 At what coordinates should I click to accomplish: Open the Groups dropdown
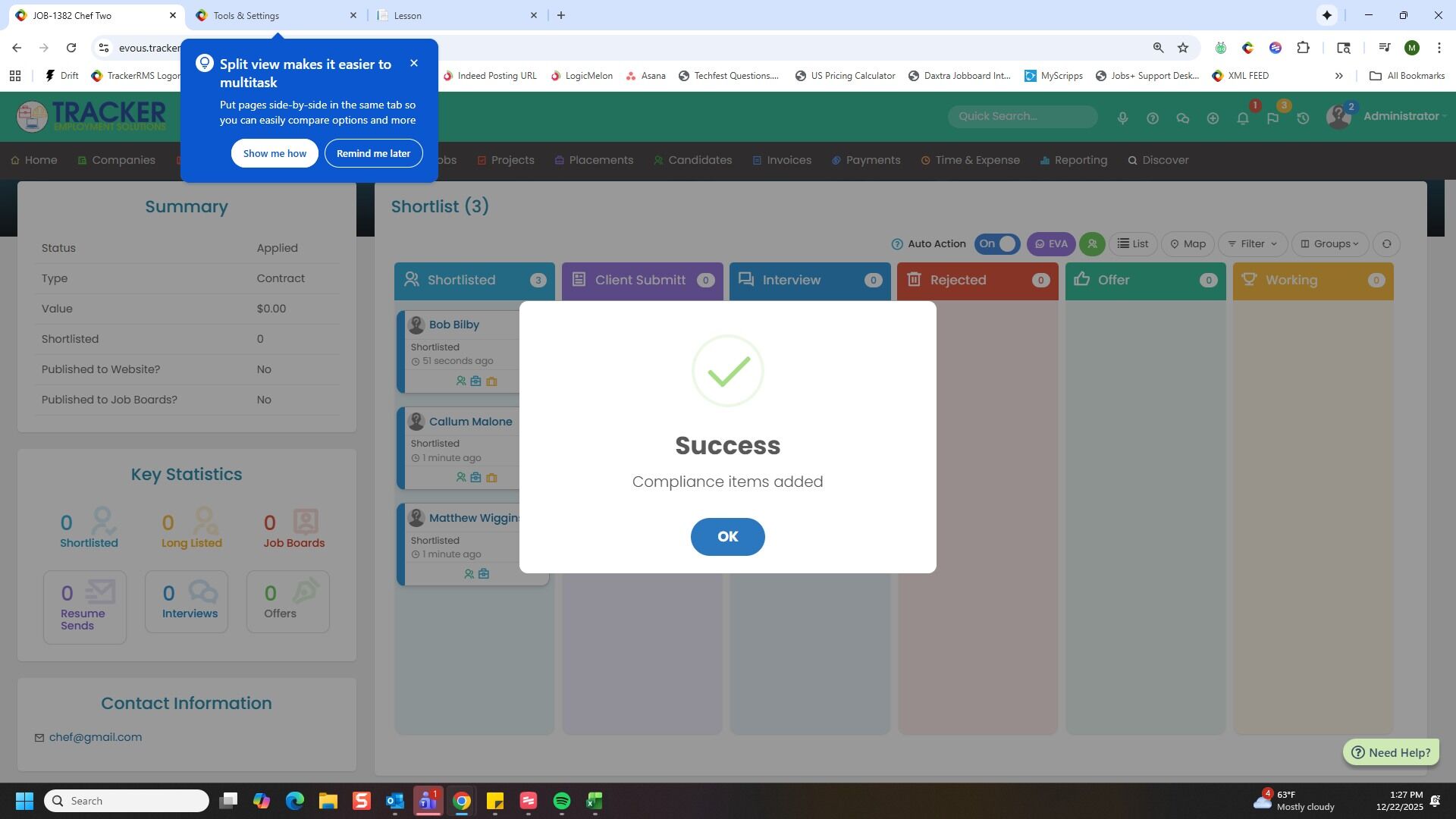[x=1329, y=244]
